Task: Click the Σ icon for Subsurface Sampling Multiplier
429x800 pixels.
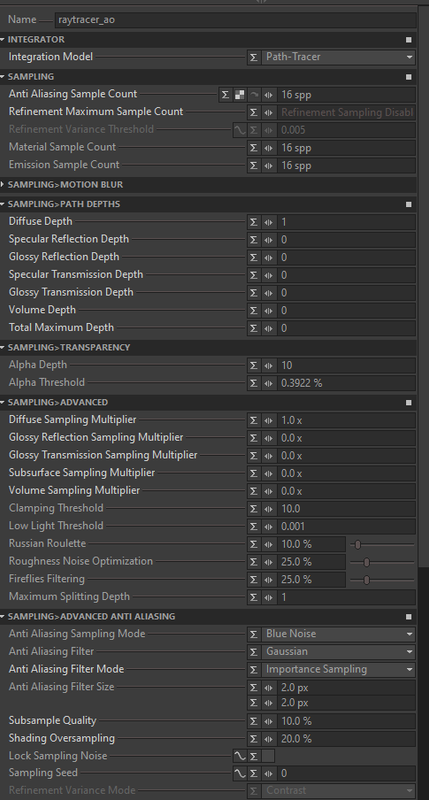Action: coord(254,473)
